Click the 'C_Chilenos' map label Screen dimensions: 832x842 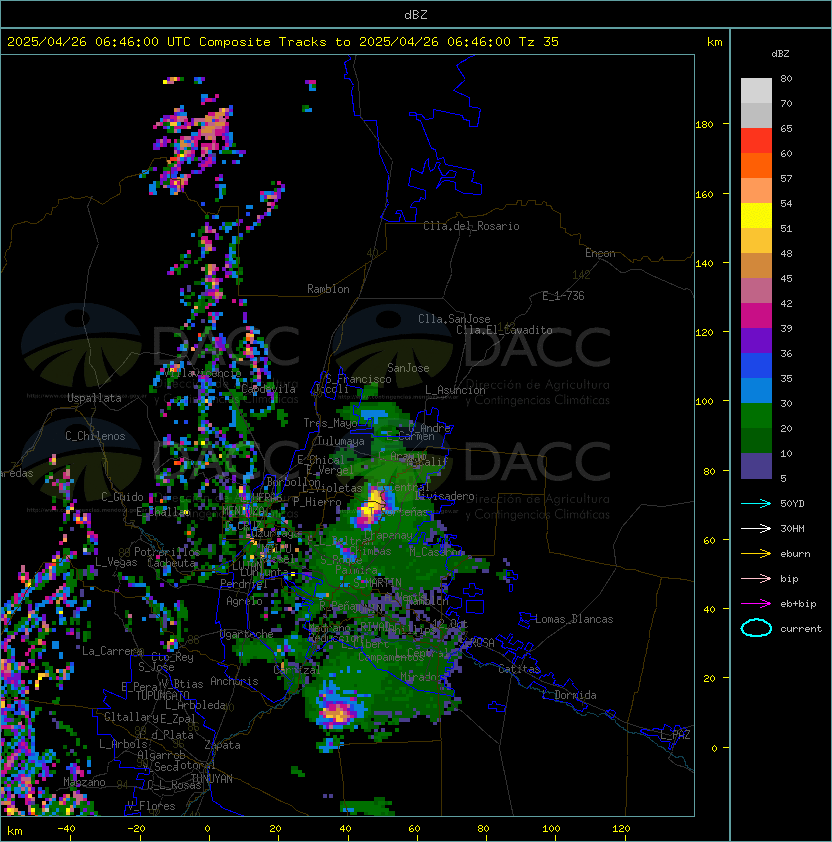[95, 436]
